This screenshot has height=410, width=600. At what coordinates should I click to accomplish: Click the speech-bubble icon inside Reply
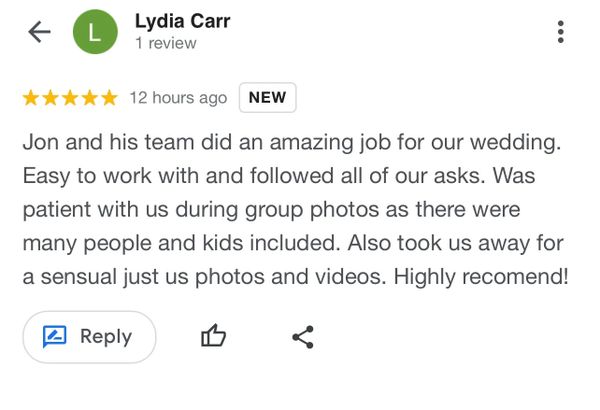54,337
